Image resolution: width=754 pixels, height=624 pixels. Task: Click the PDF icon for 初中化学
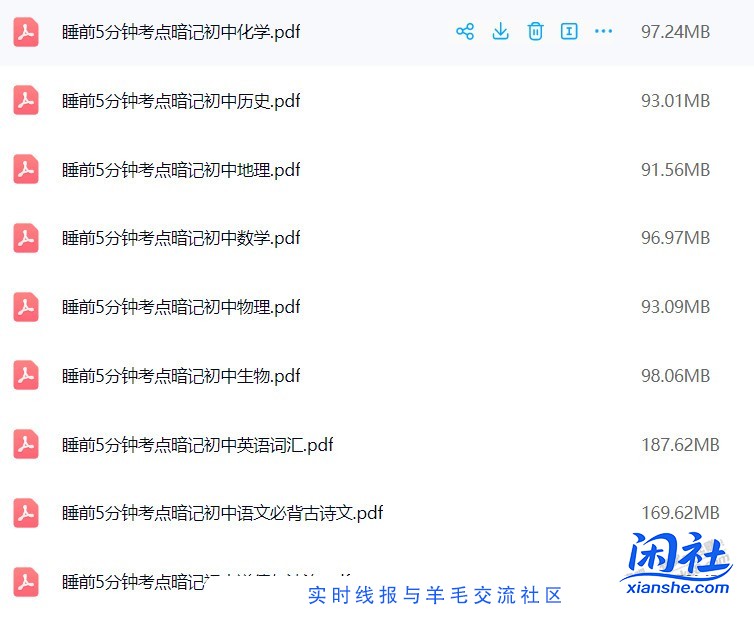point(26,32)
